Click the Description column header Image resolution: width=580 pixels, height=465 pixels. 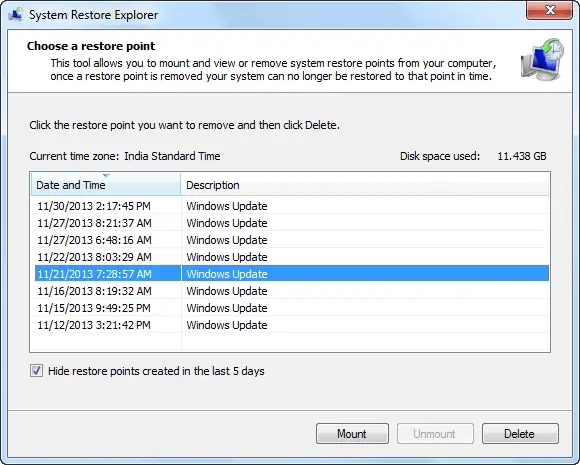coord(365,185)
